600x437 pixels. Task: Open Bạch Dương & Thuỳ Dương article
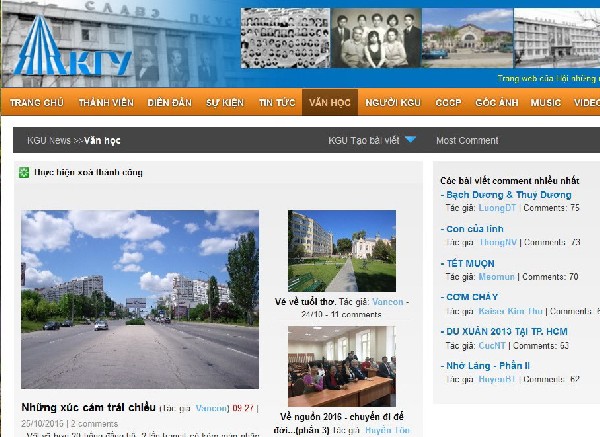coord(509,195)
